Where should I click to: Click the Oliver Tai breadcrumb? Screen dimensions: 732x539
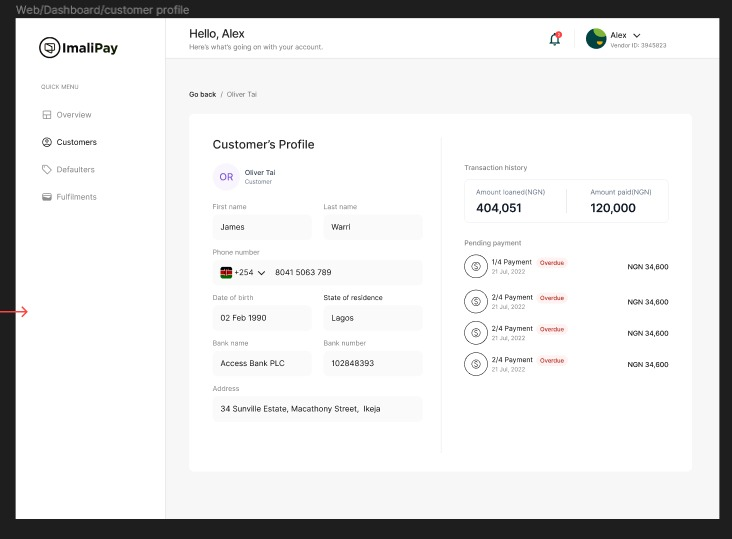click(242, 94)
